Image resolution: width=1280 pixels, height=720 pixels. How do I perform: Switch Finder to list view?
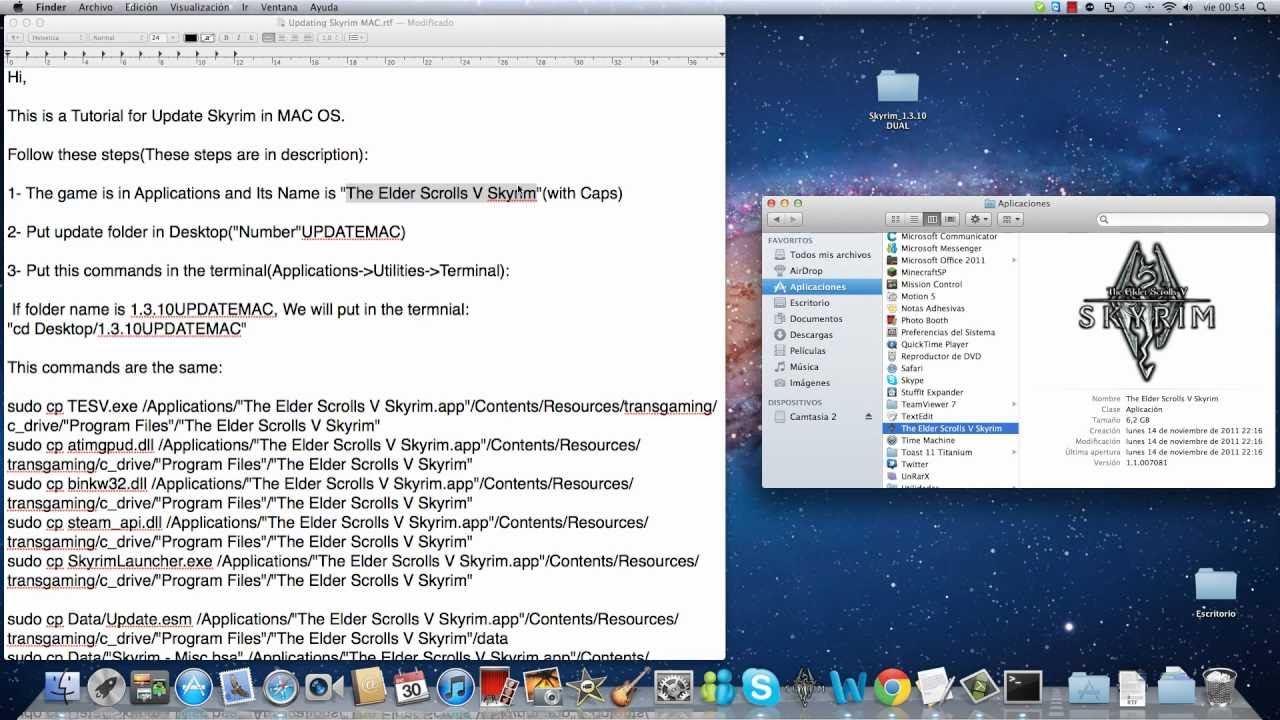point(914,219)
